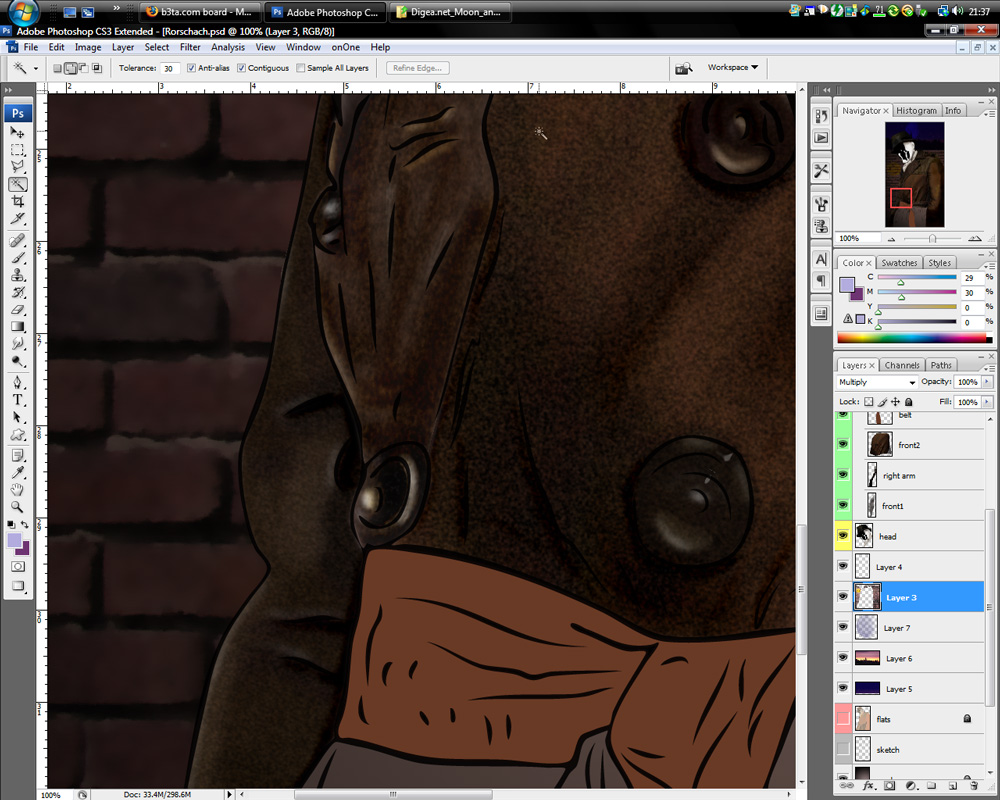Select the Crop tool
The height and width of the screenshot is (800, 1000).
17,202
